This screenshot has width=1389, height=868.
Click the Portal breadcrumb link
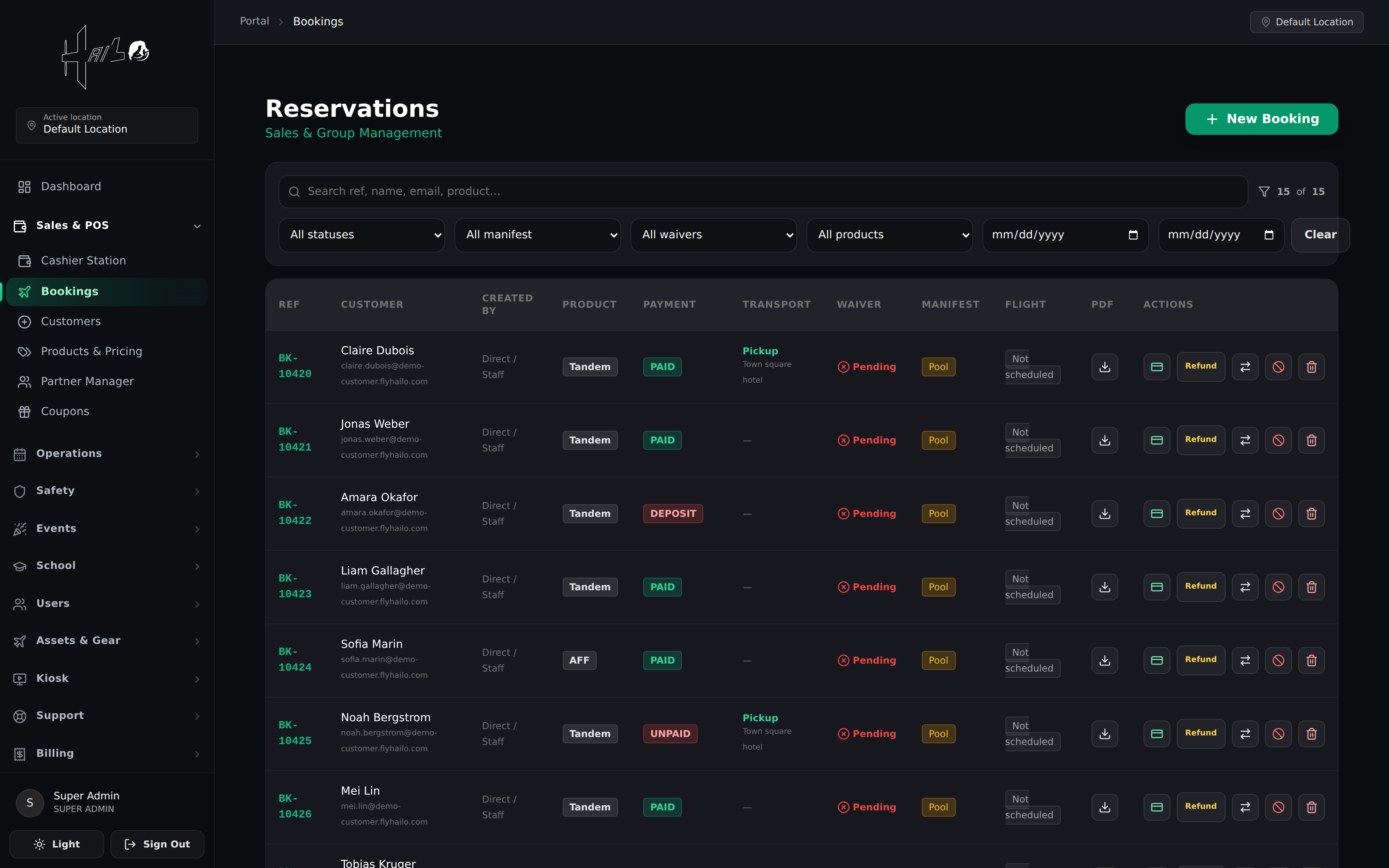254,21
